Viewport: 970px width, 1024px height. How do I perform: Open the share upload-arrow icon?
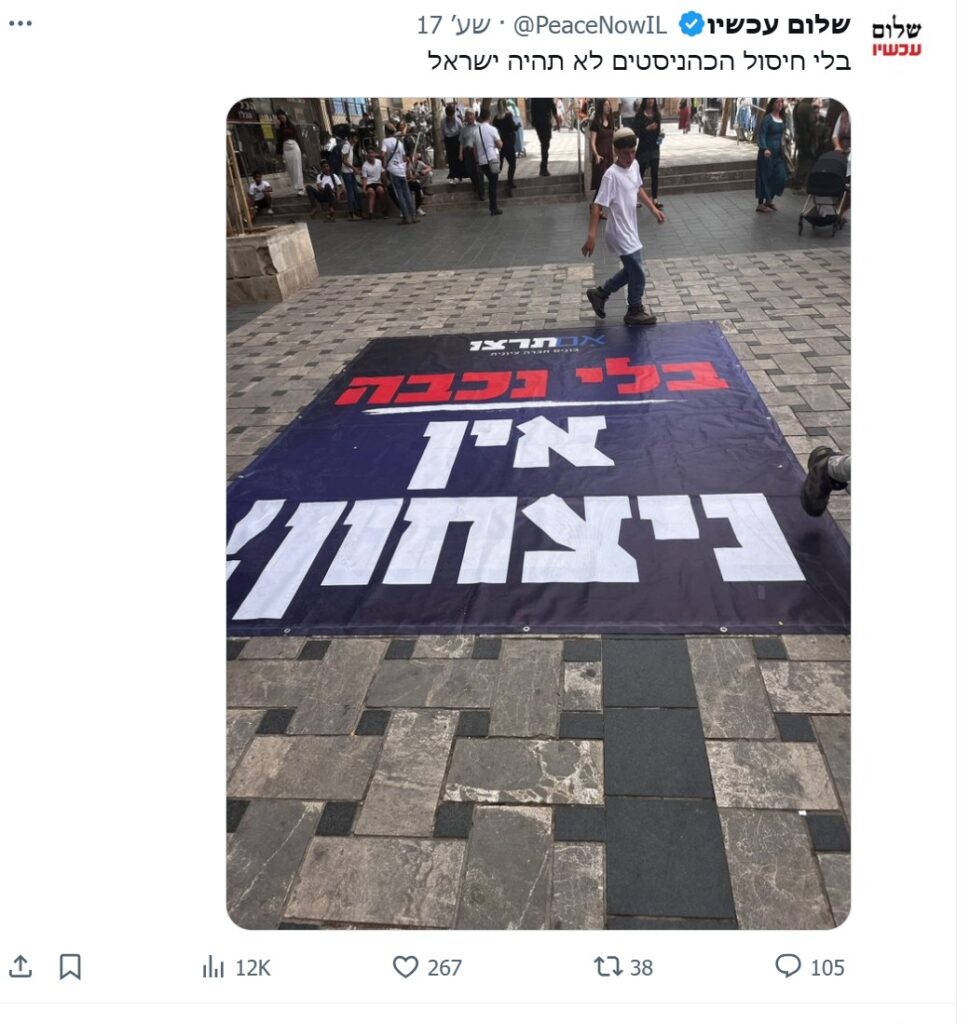pos(20,967)
